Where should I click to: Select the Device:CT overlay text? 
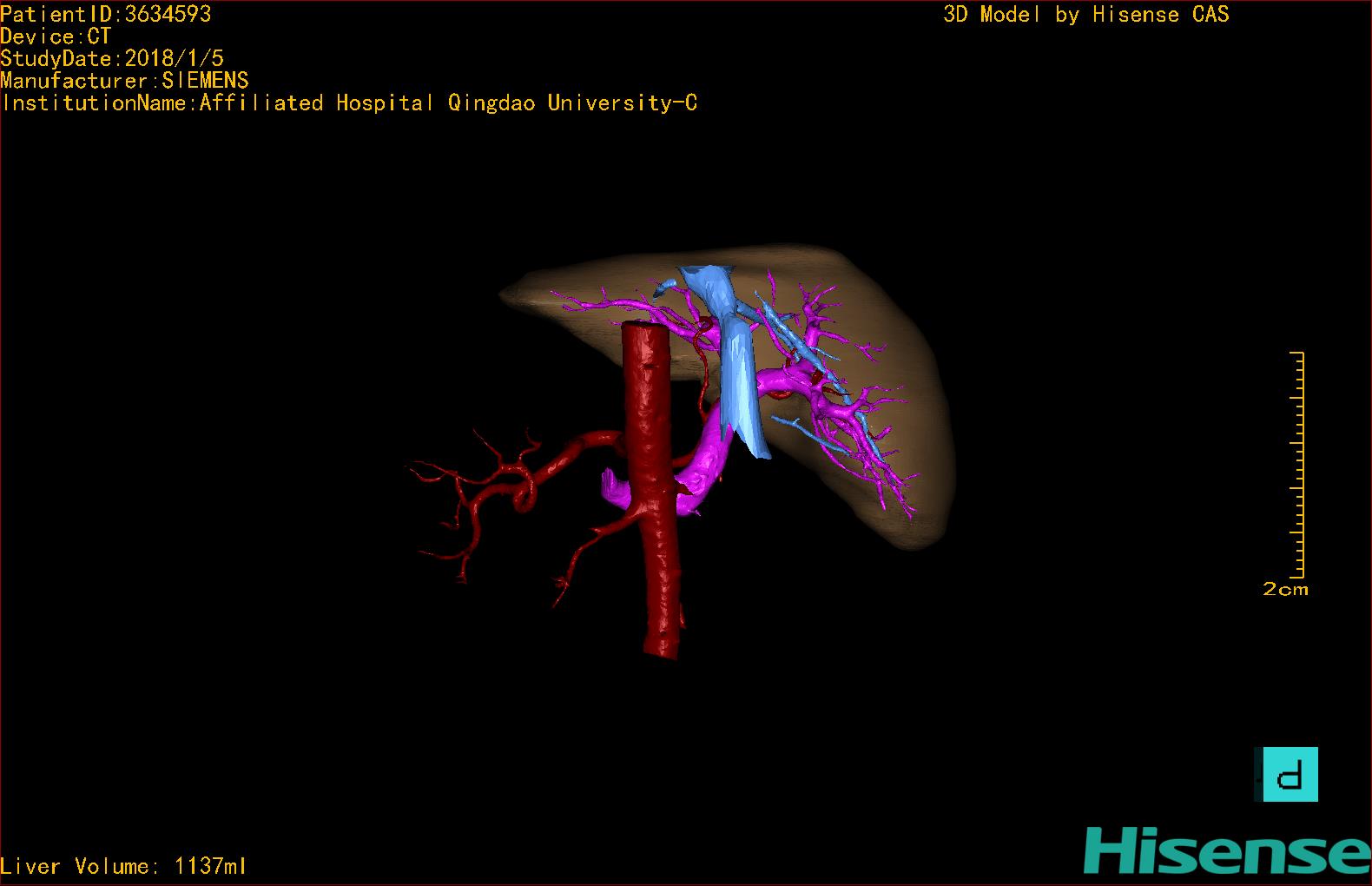[x=56, y=36]
